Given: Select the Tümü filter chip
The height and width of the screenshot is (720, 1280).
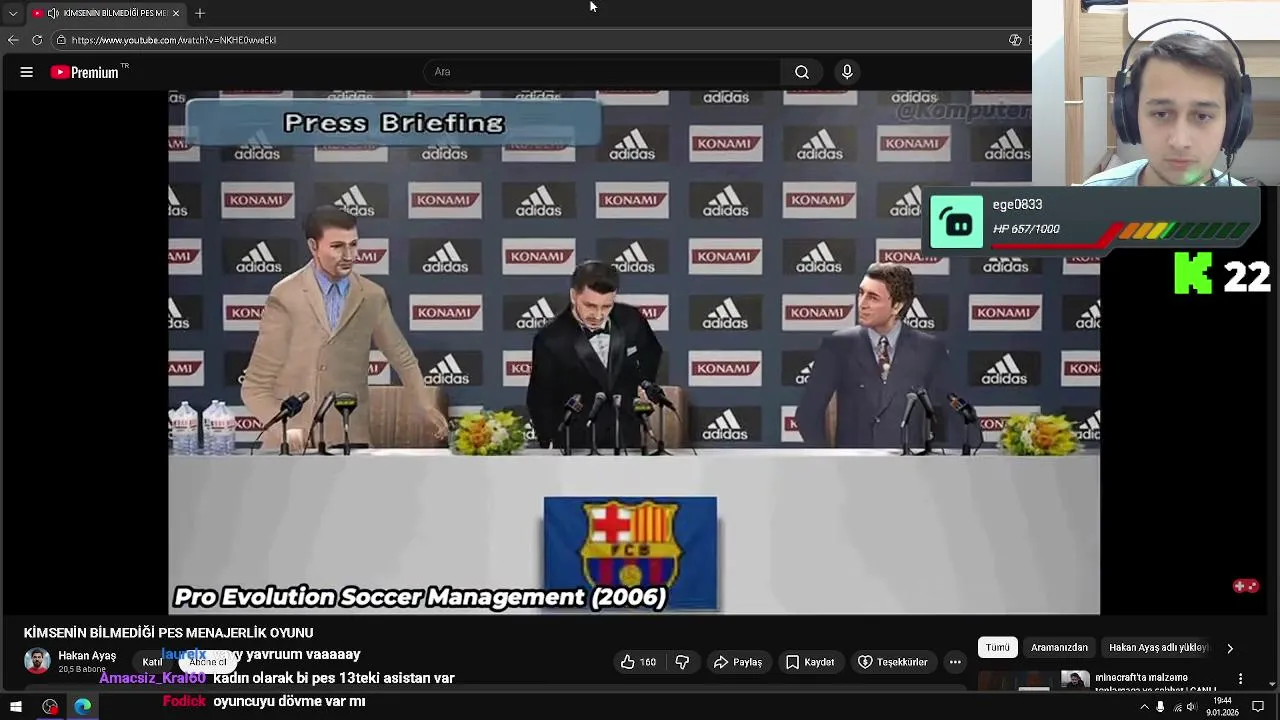Looking at the screenshot, I should [x=998, y=647].
